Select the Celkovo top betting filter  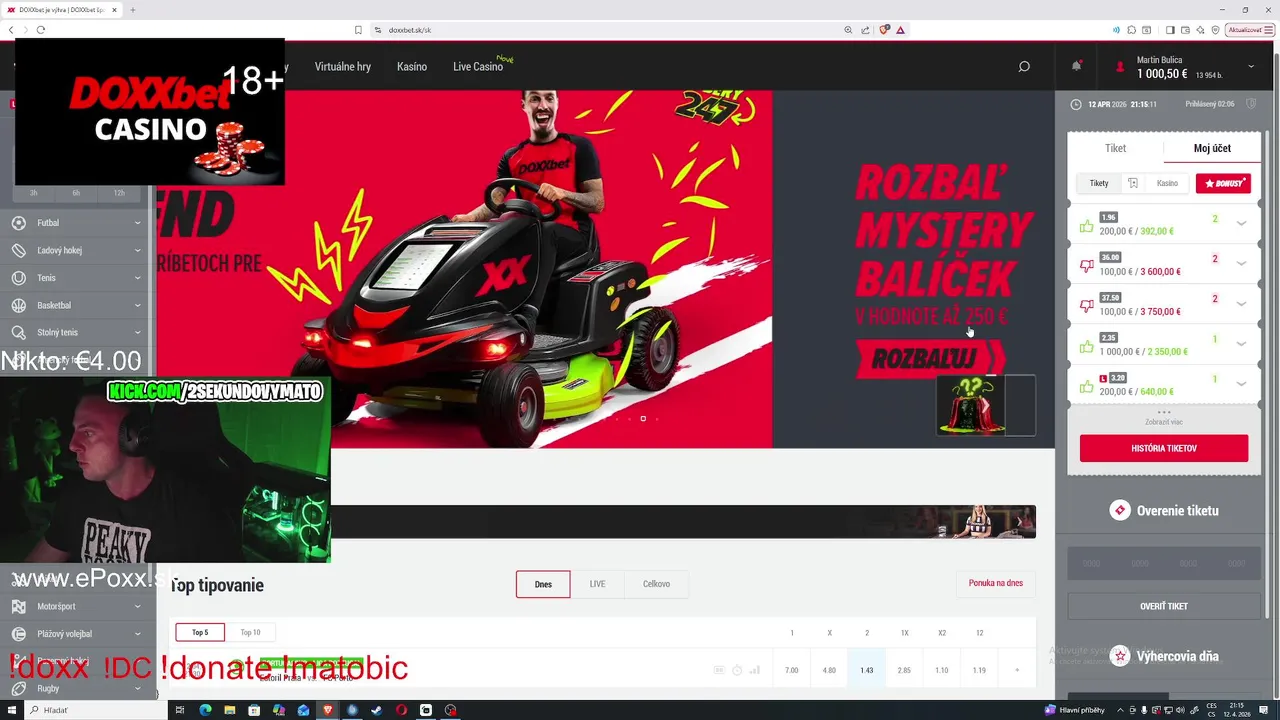656,584
